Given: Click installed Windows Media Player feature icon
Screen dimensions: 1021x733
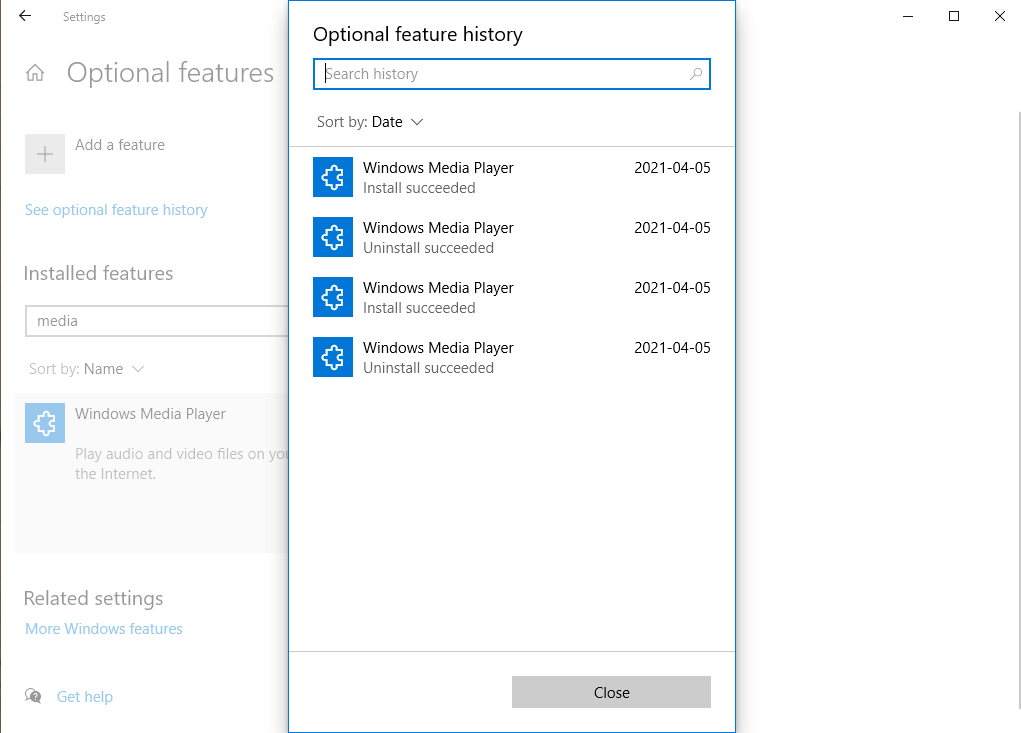Looking at the screenshot, I should (x=45, y=423).
